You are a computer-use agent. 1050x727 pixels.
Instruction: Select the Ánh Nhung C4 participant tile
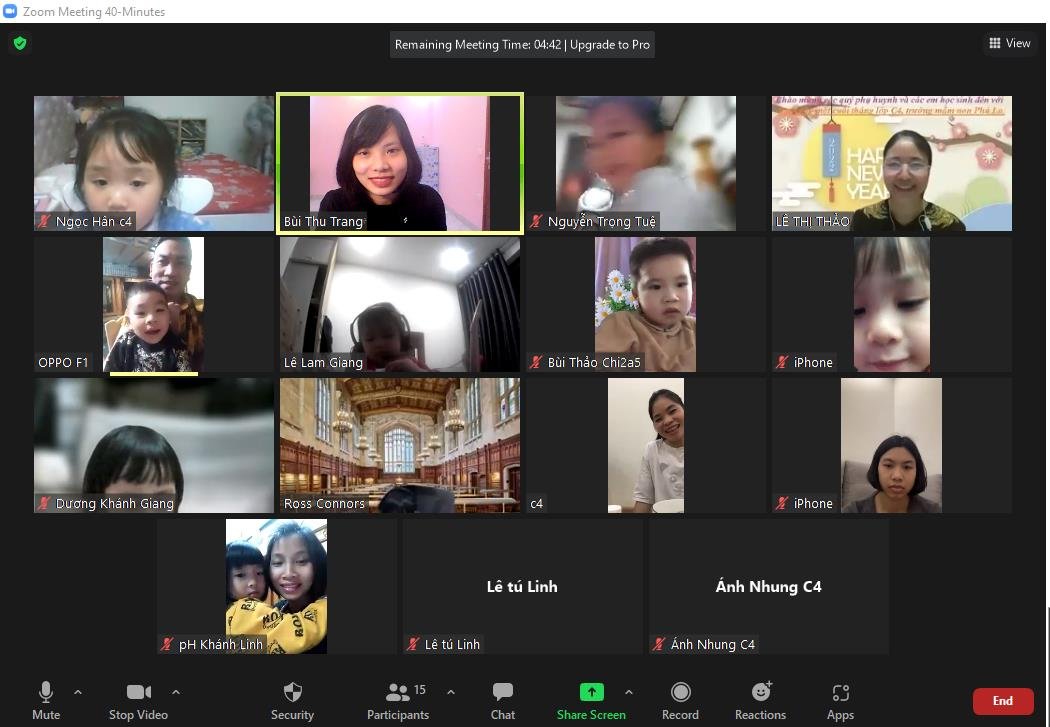tap(768, 586)
